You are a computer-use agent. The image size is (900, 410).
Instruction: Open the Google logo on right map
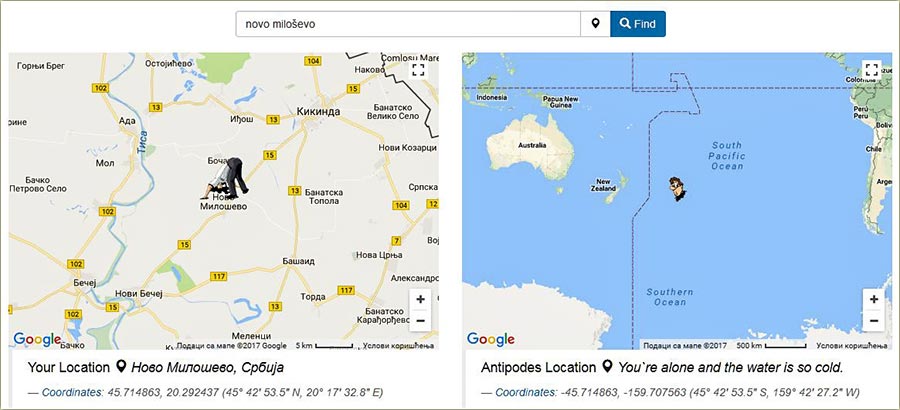click(x=490, y=339)
